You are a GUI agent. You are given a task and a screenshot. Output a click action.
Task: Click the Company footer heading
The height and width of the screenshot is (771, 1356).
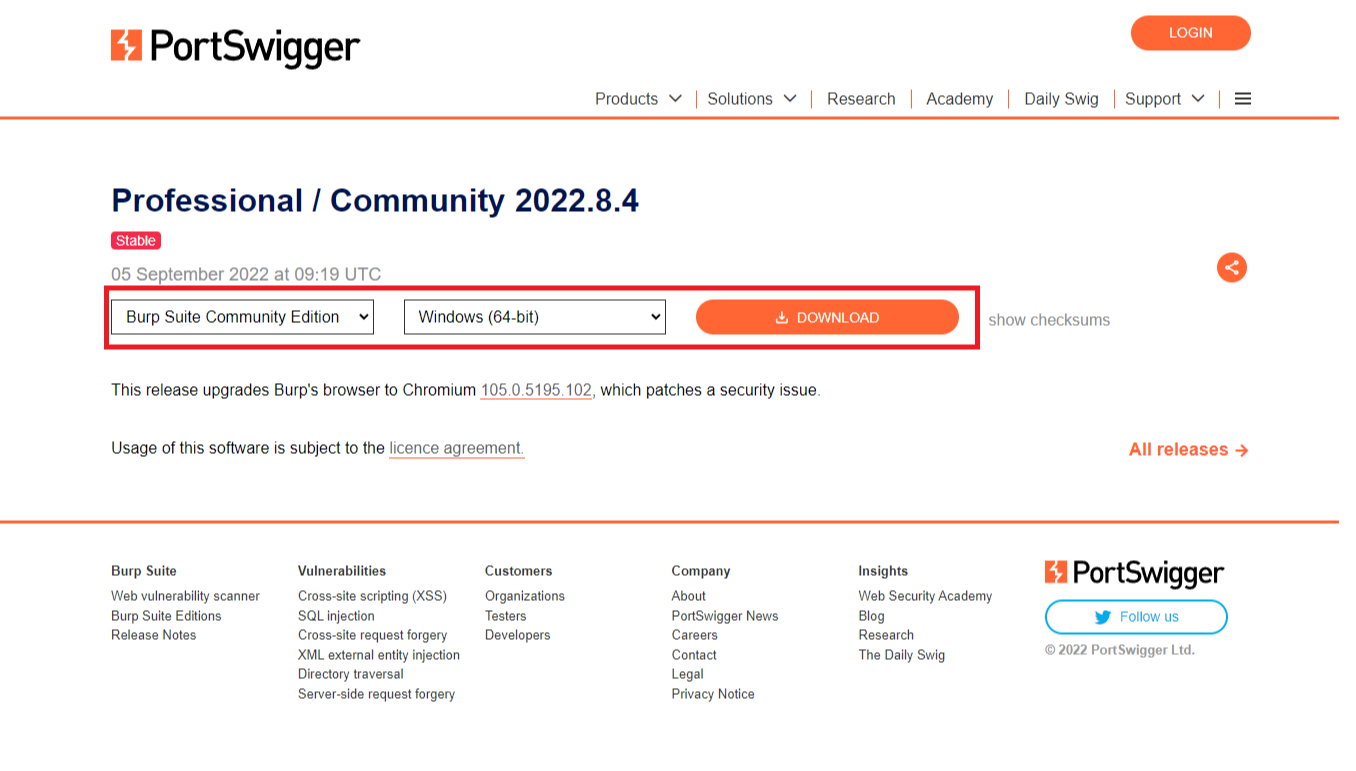[701, 571]
